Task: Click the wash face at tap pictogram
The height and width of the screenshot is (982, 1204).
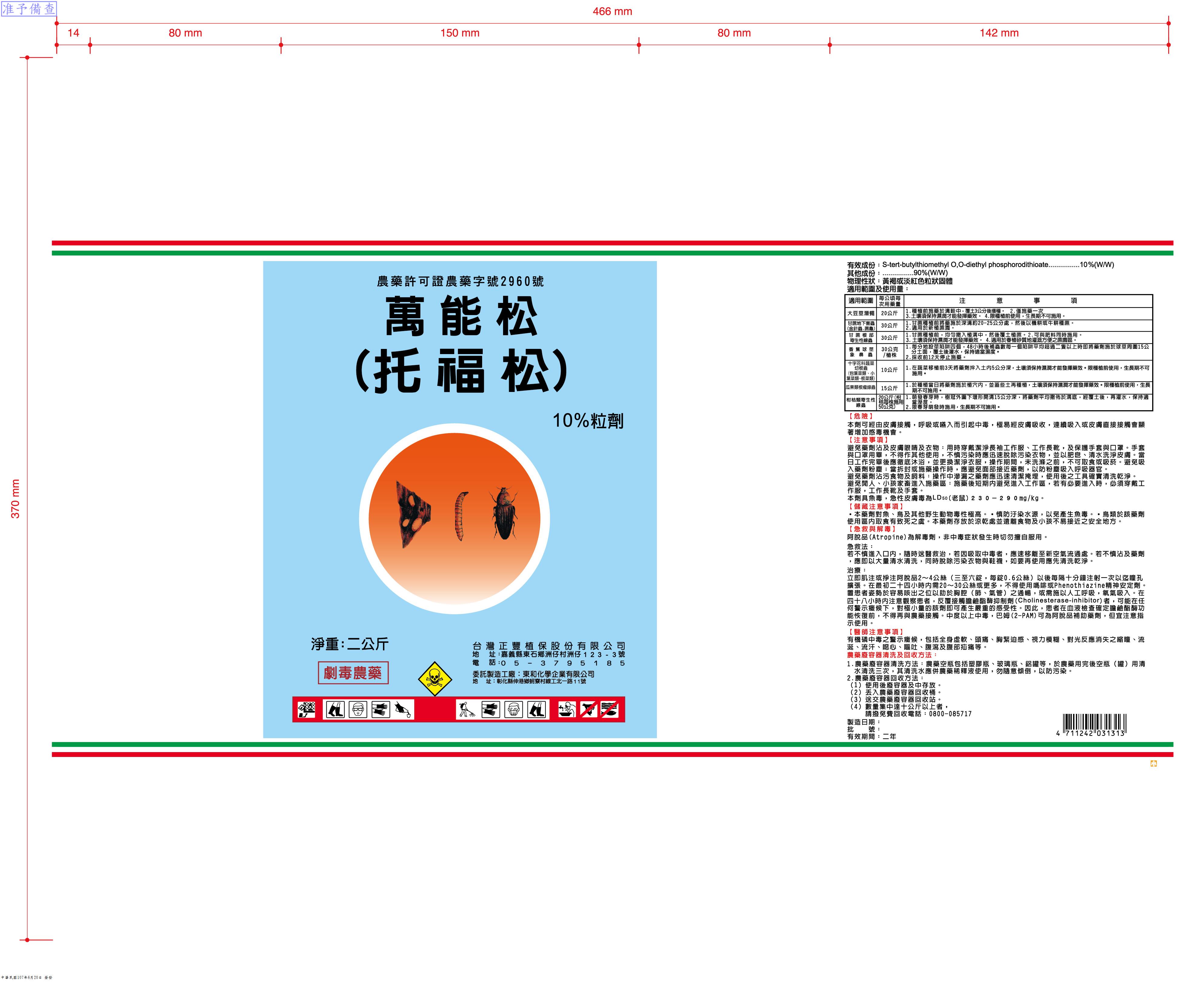Action: (x=568, y=709)
